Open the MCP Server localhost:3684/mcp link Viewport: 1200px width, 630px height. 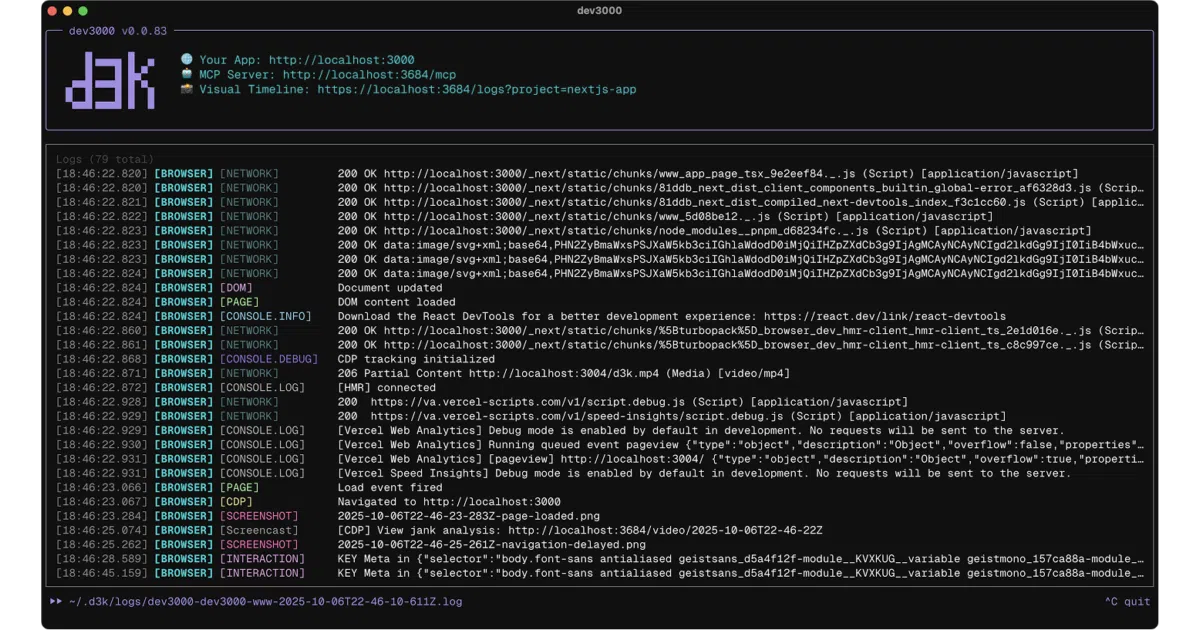pyautogui.click(x=369, y=75)
